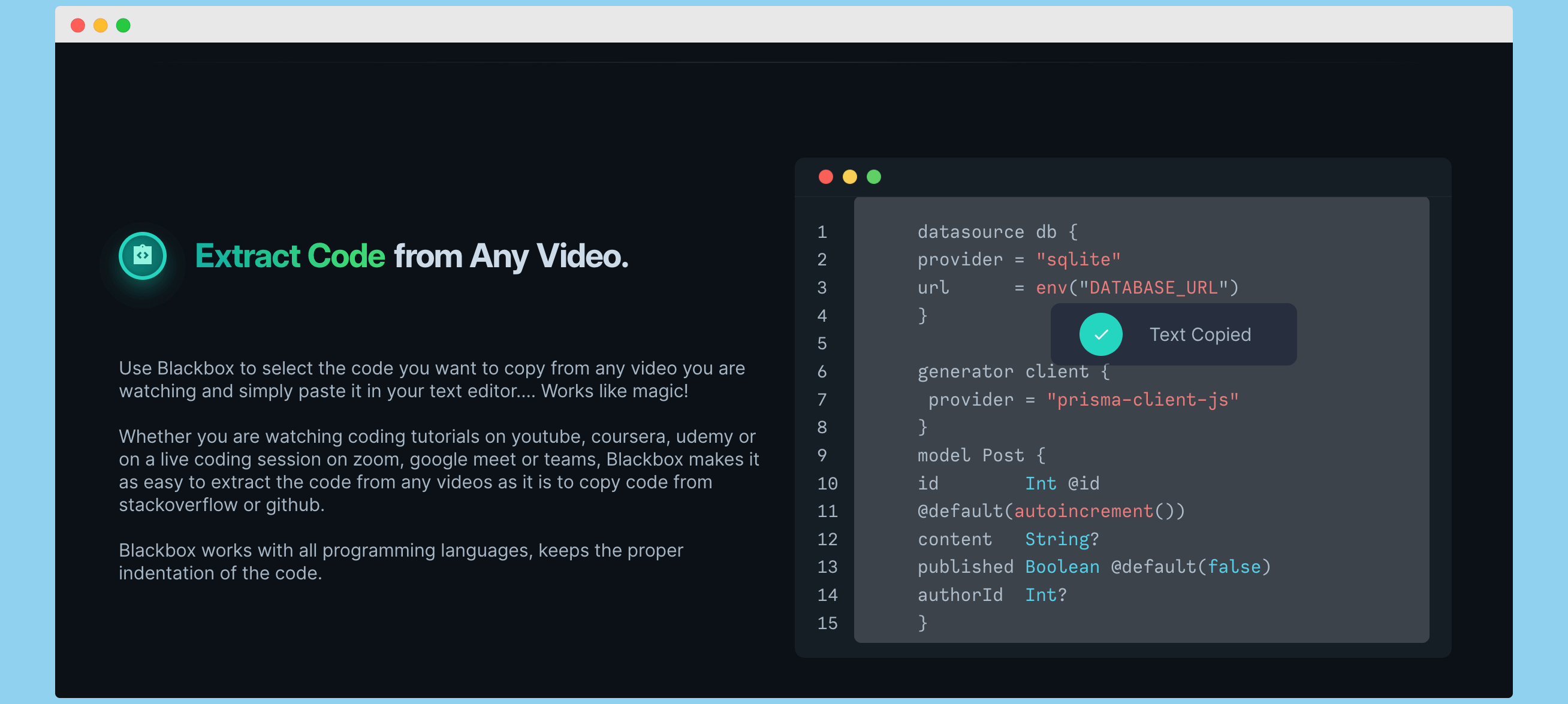Click line number 5 in gutter
The height and width of the screenshot is (704, 1568).
tap(822, 344)
